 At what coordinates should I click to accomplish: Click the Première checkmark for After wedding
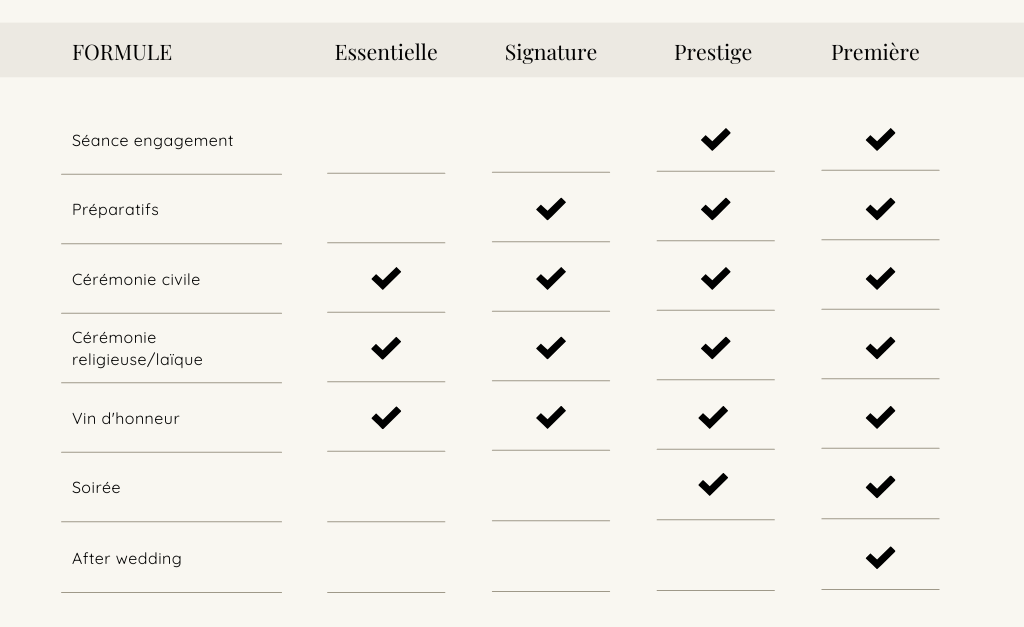pos(880,557)
